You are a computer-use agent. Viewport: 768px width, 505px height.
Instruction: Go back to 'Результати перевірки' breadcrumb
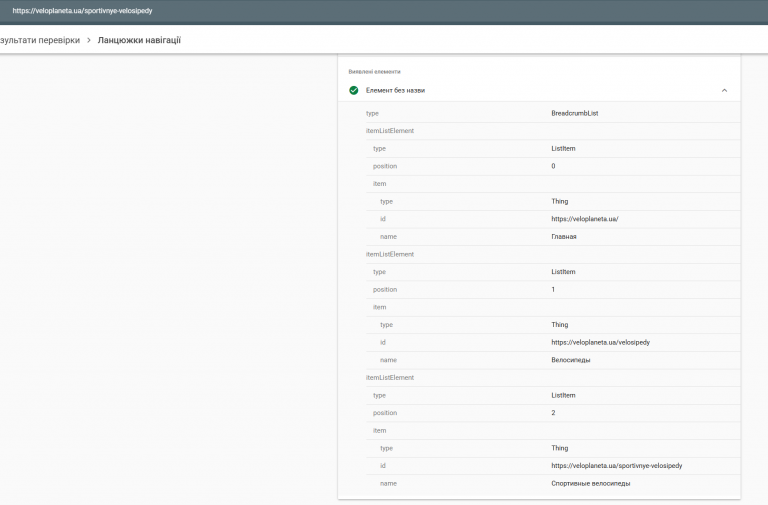40,40
